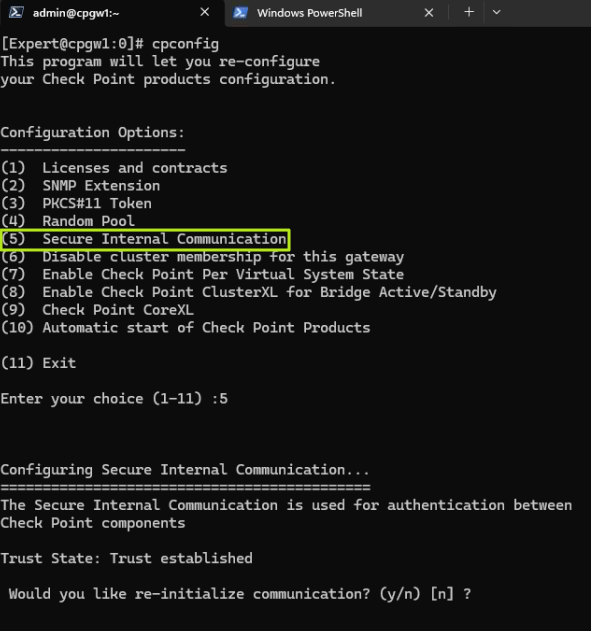Click the Trust State status text
591x631 pixels.
126,558
